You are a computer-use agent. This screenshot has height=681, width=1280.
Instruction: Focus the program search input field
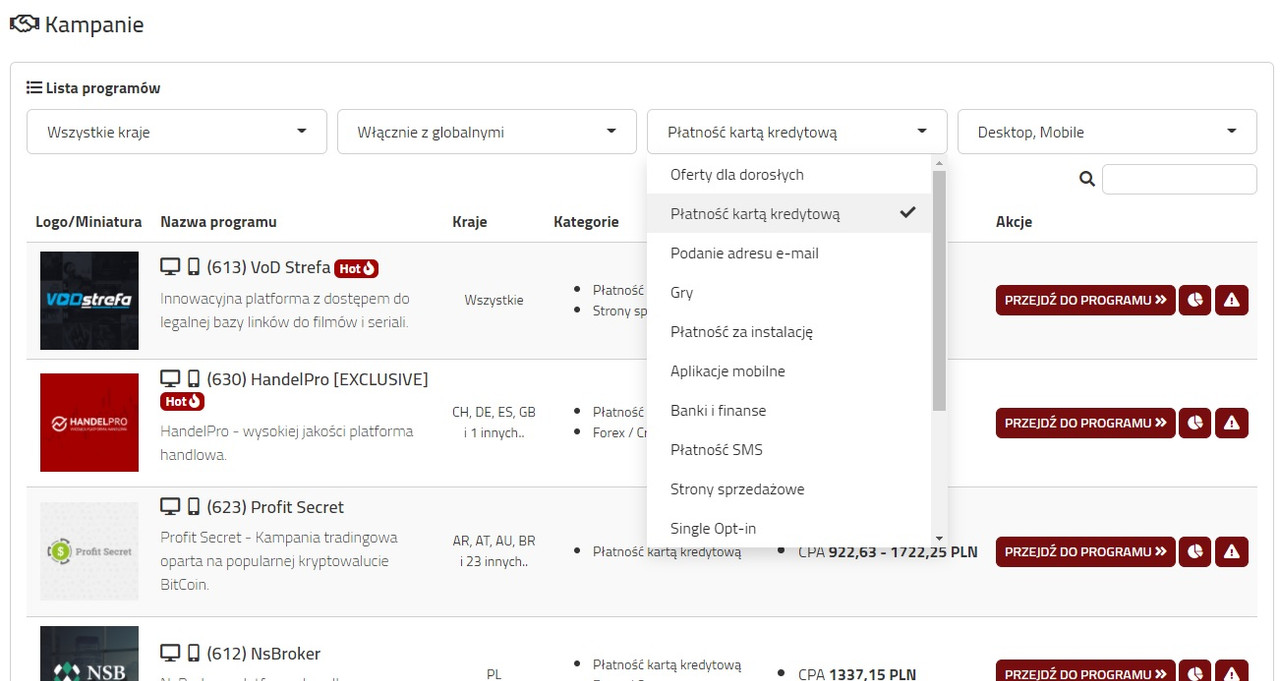1179,179
